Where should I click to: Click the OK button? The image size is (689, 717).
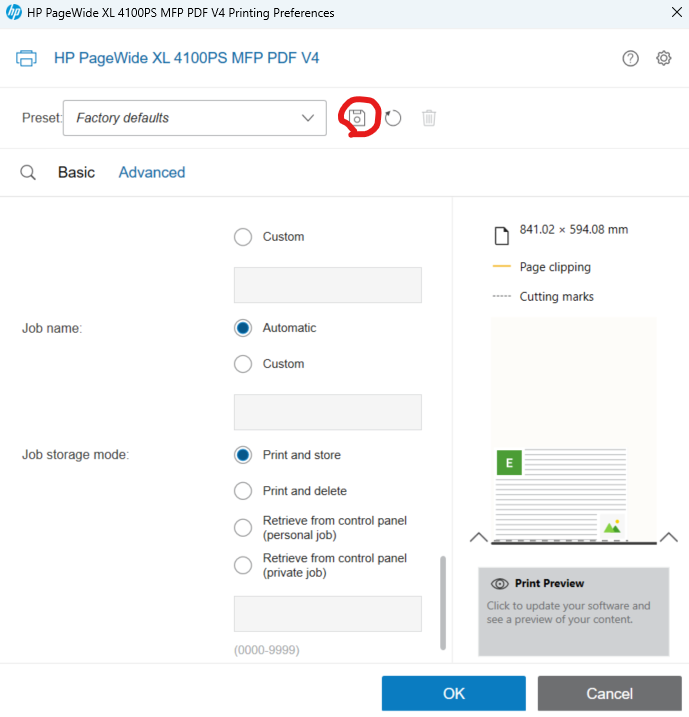coord(454,693)
